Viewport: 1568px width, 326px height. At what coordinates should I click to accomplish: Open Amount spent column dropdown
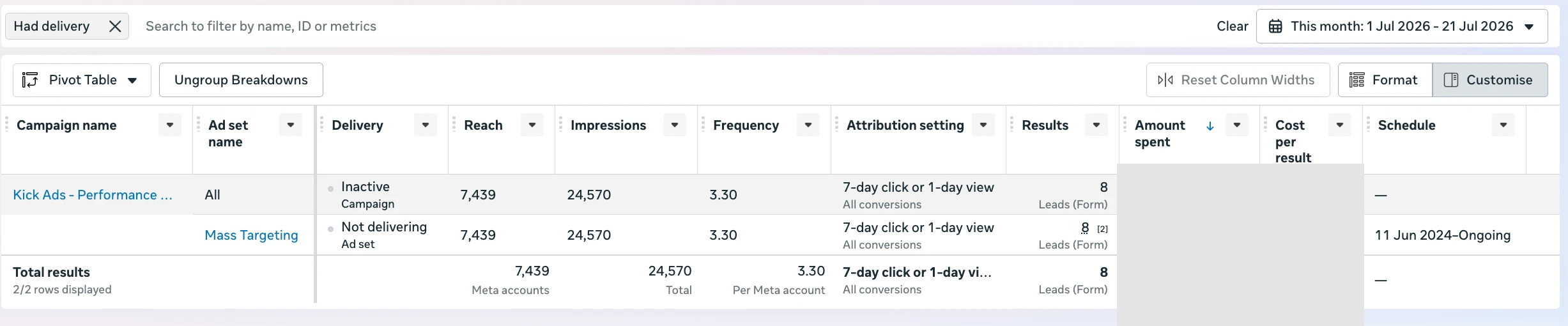click(x=1237, y=125)
